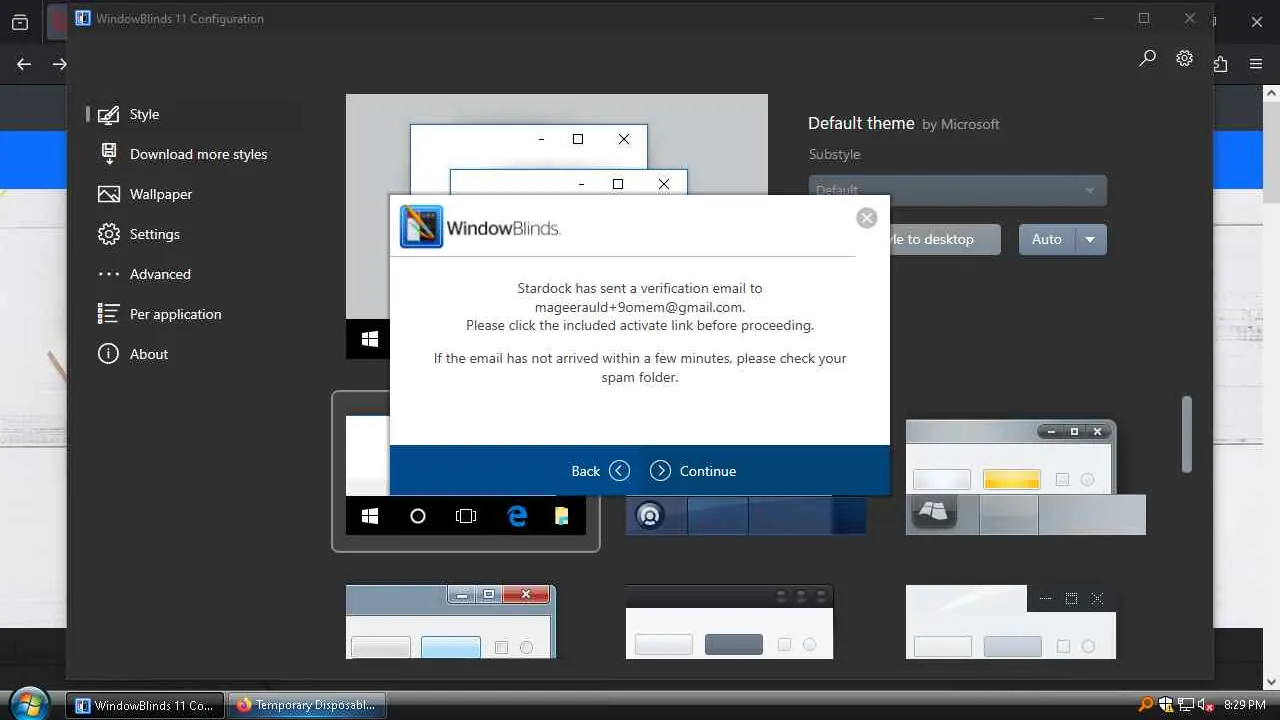Click the large Default theme preview image
Viewport: 1280px width, 720px height.
point(557,144)
